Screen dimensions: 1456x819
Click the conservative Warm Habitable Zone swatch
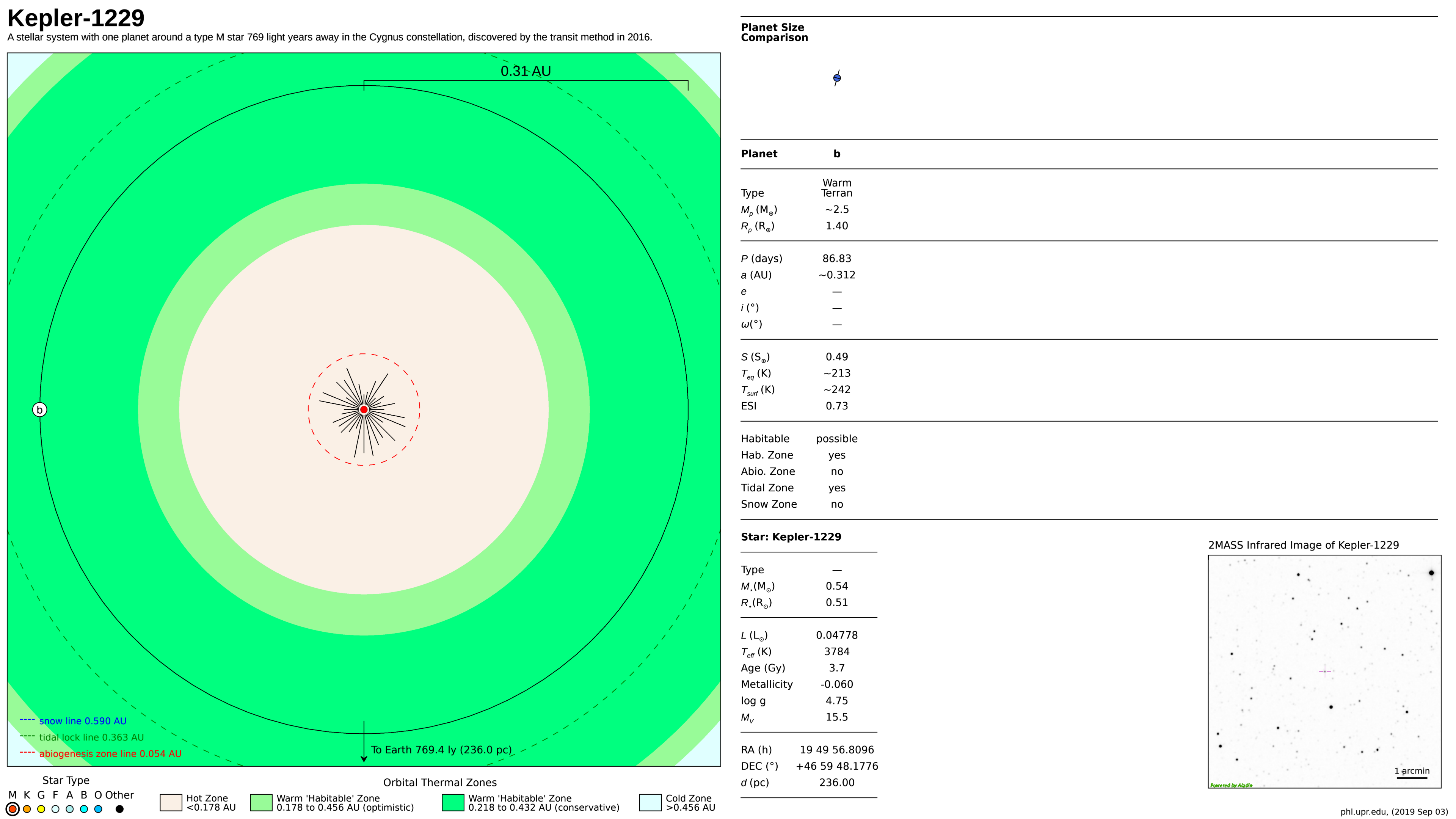pyautogui.click(x=453, y=803)
